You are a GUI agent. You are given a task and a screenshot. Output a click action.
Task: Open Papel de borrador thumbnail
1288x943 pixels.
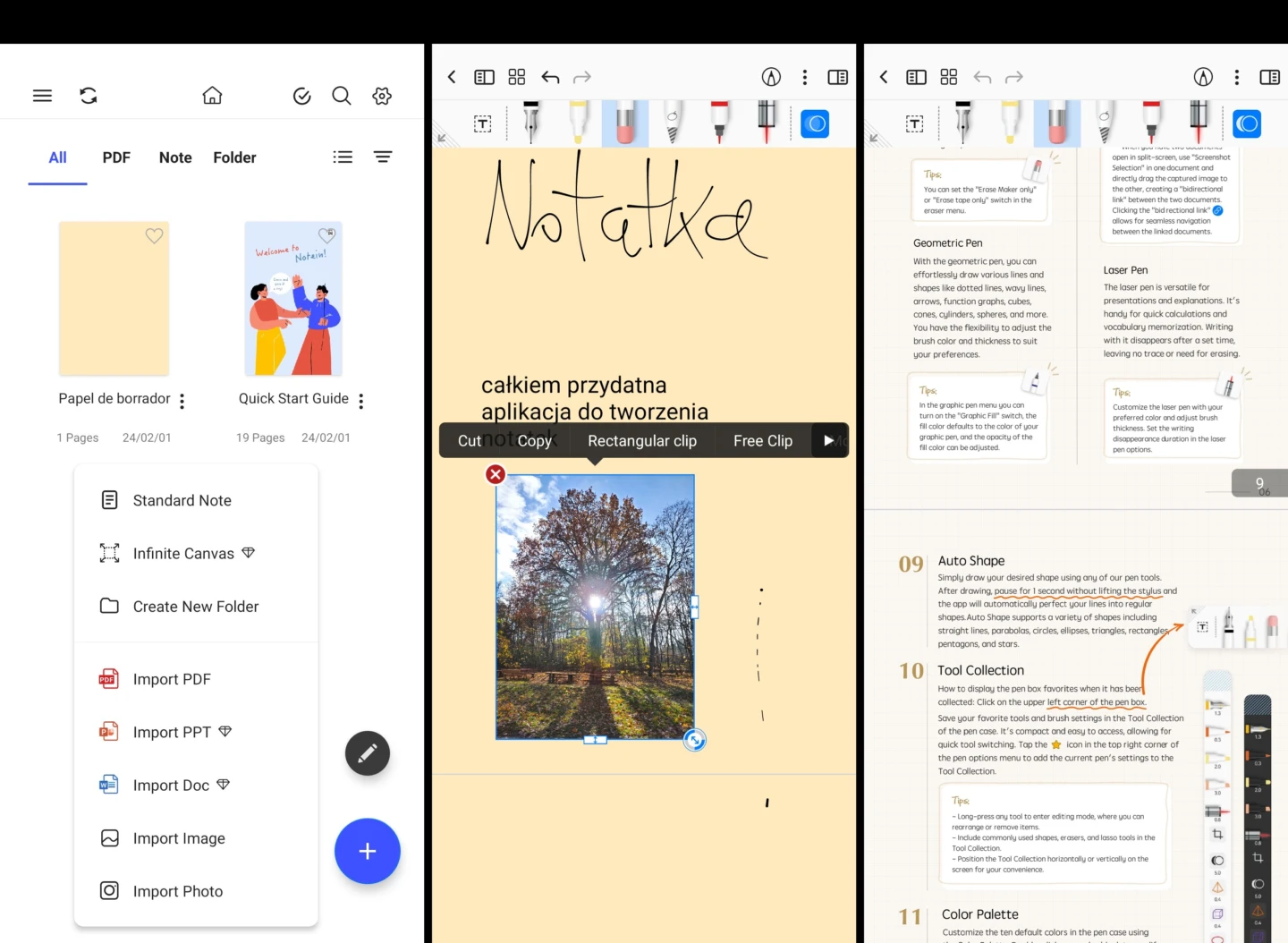pyautogui.click(x=114, y=299)
